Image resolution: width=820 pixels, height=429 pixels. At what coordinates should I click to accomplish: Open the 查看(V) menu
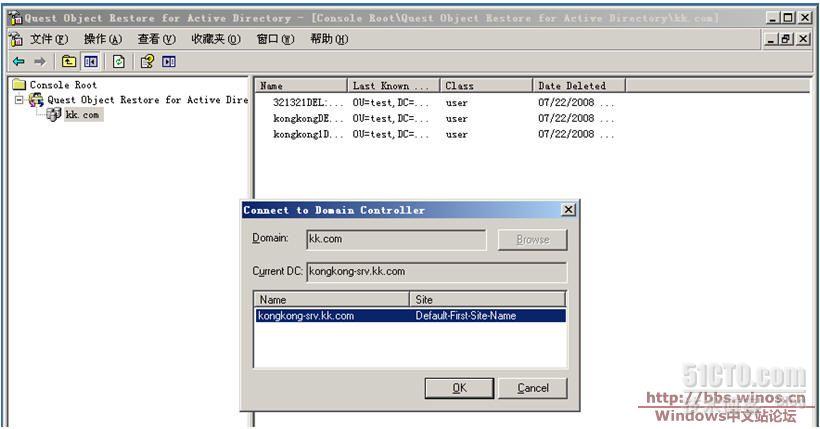pyautogui.click(x=156, y=39)
